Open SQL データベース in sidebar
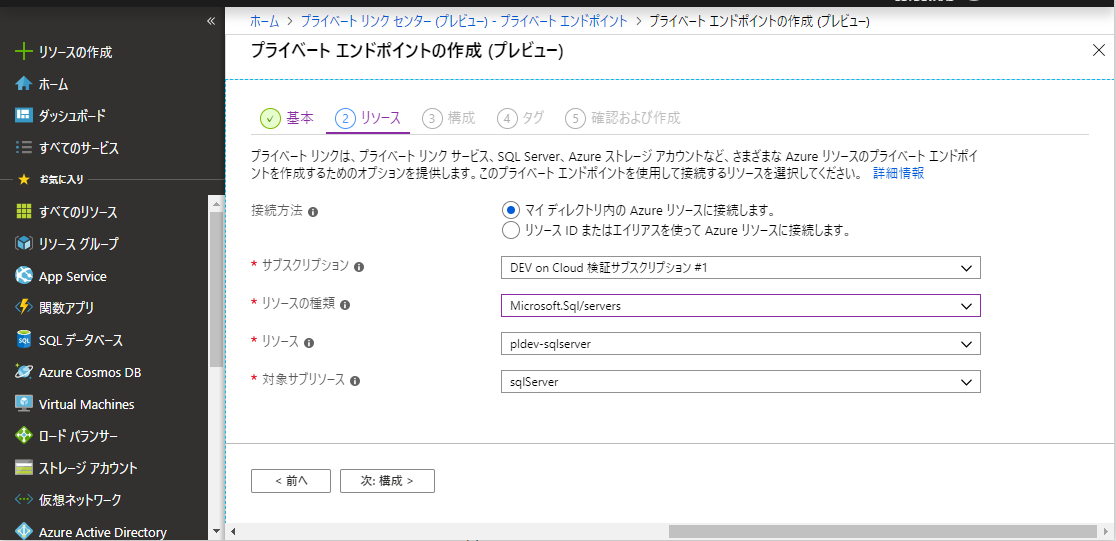Image resolution: width=1116 pixels, height=541 pixels. [81, 340]
